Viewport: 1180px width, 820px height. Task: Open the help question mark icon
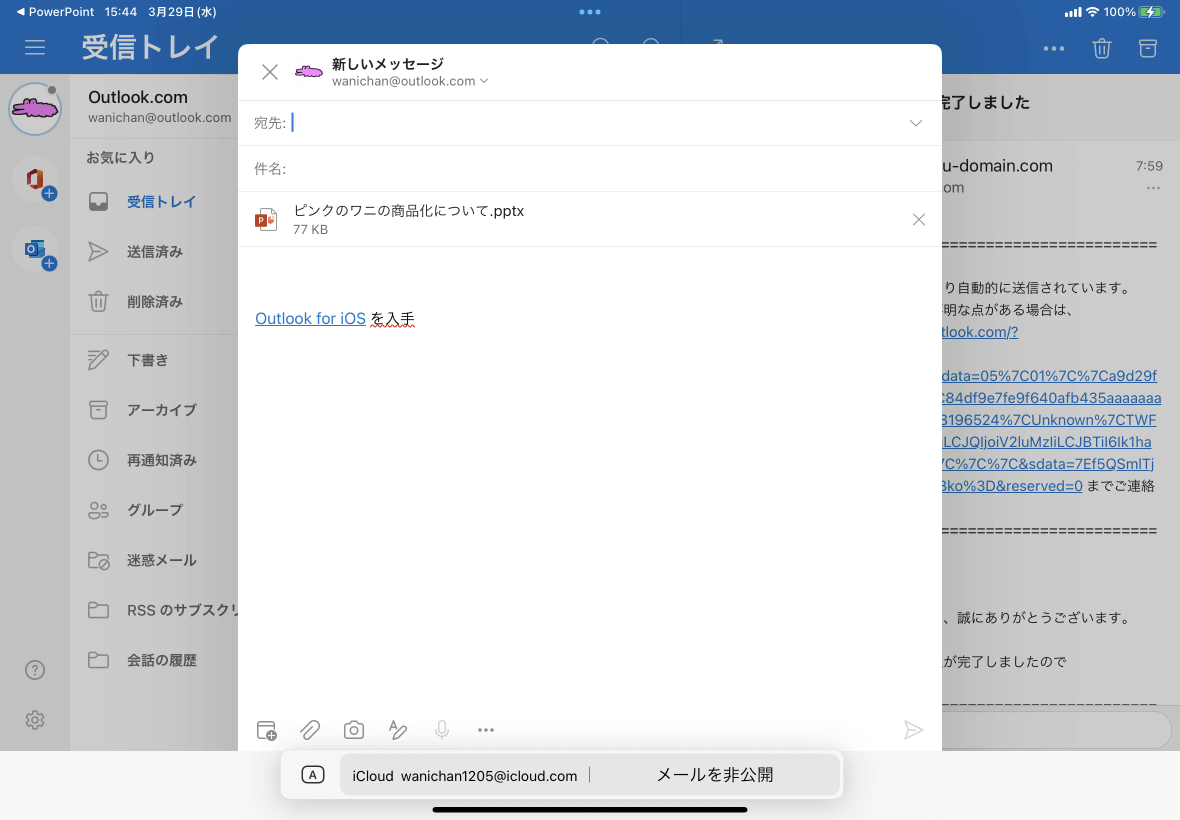coord(35,670)
